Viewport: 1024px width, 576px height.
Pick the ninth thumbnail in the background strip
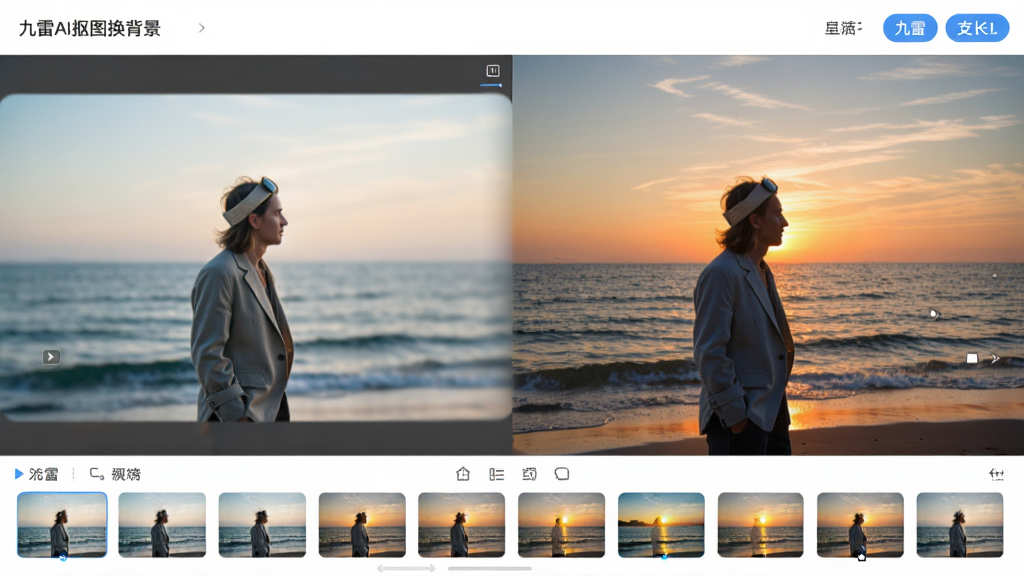point(860,525)
